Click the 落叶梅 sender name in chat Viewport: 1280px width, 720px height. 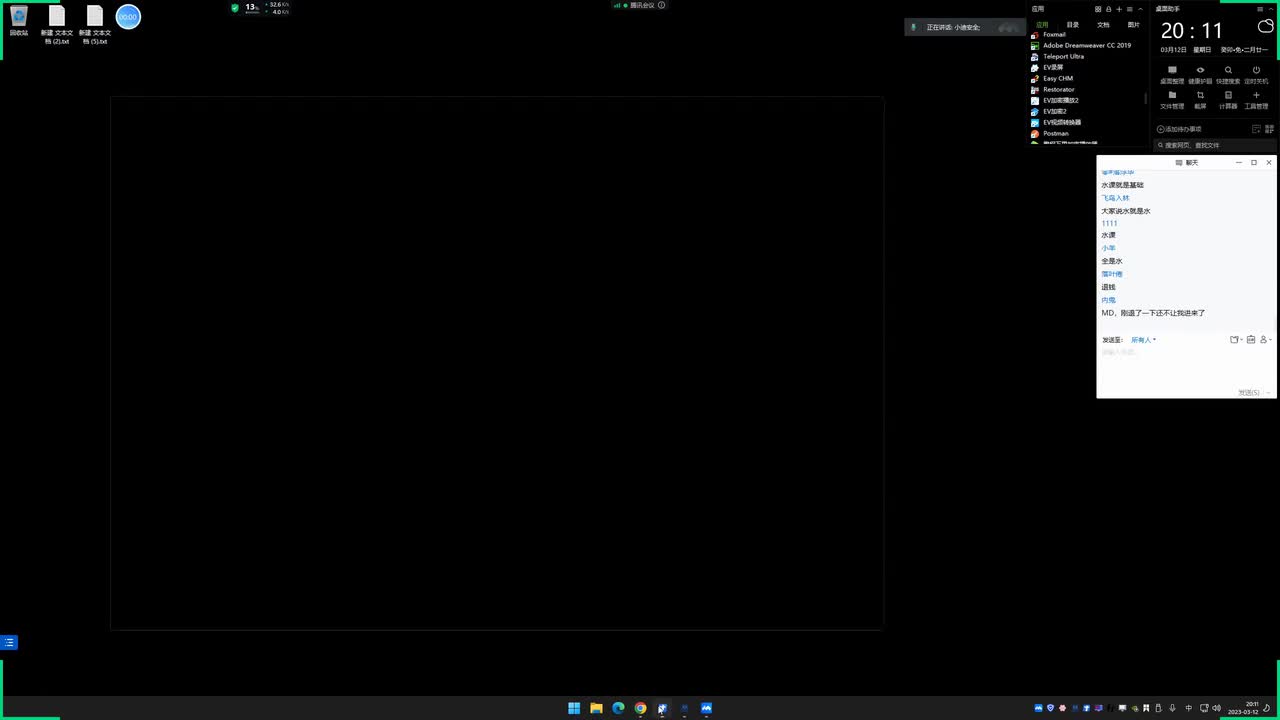click(1112, 274)
